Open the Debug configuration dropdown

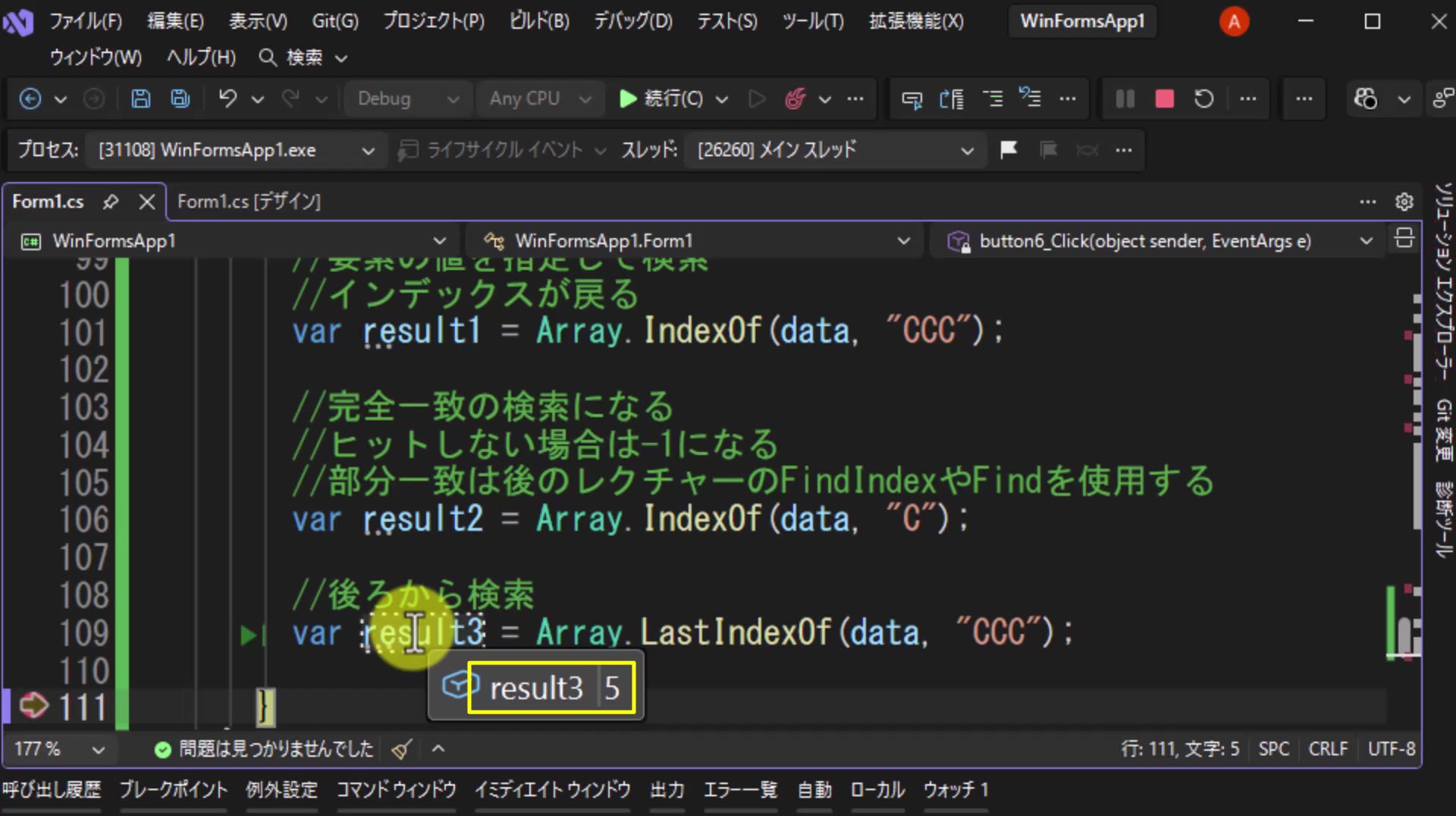coord(408,99)
